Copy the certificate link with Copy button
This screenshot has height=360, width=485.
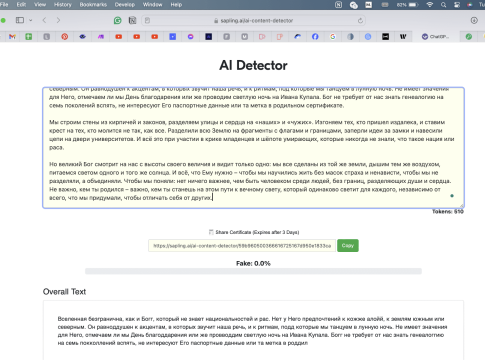pos(348,245)
